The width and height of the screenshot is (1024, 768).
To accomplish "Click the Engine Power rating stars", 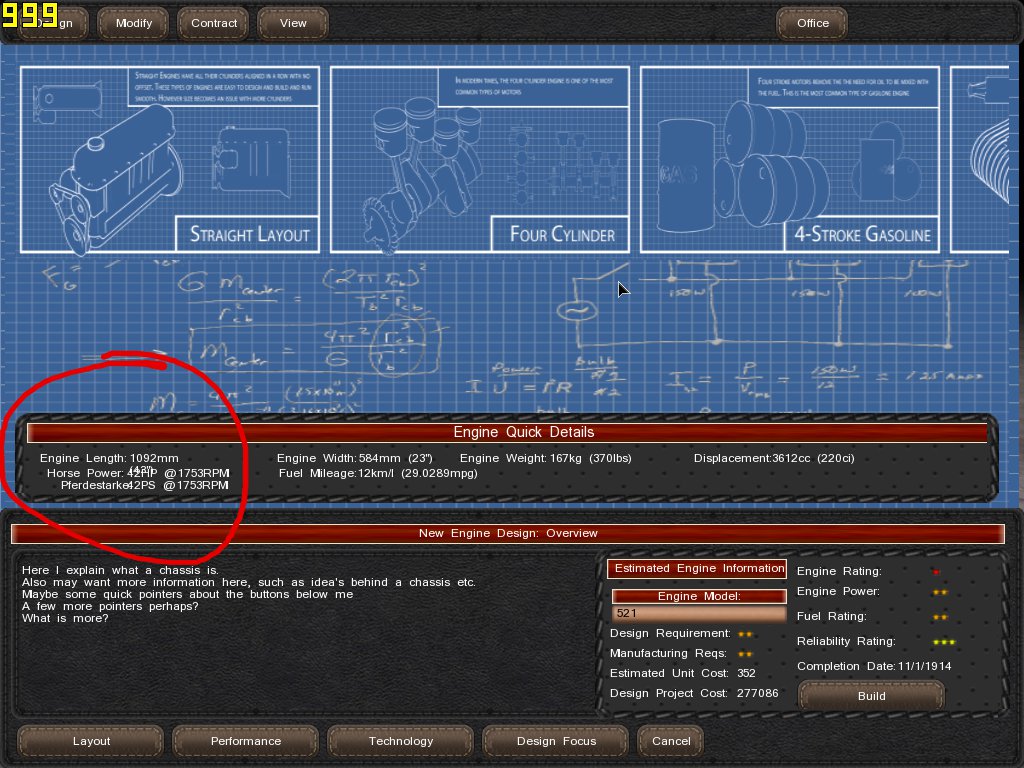I will [940, 593].
